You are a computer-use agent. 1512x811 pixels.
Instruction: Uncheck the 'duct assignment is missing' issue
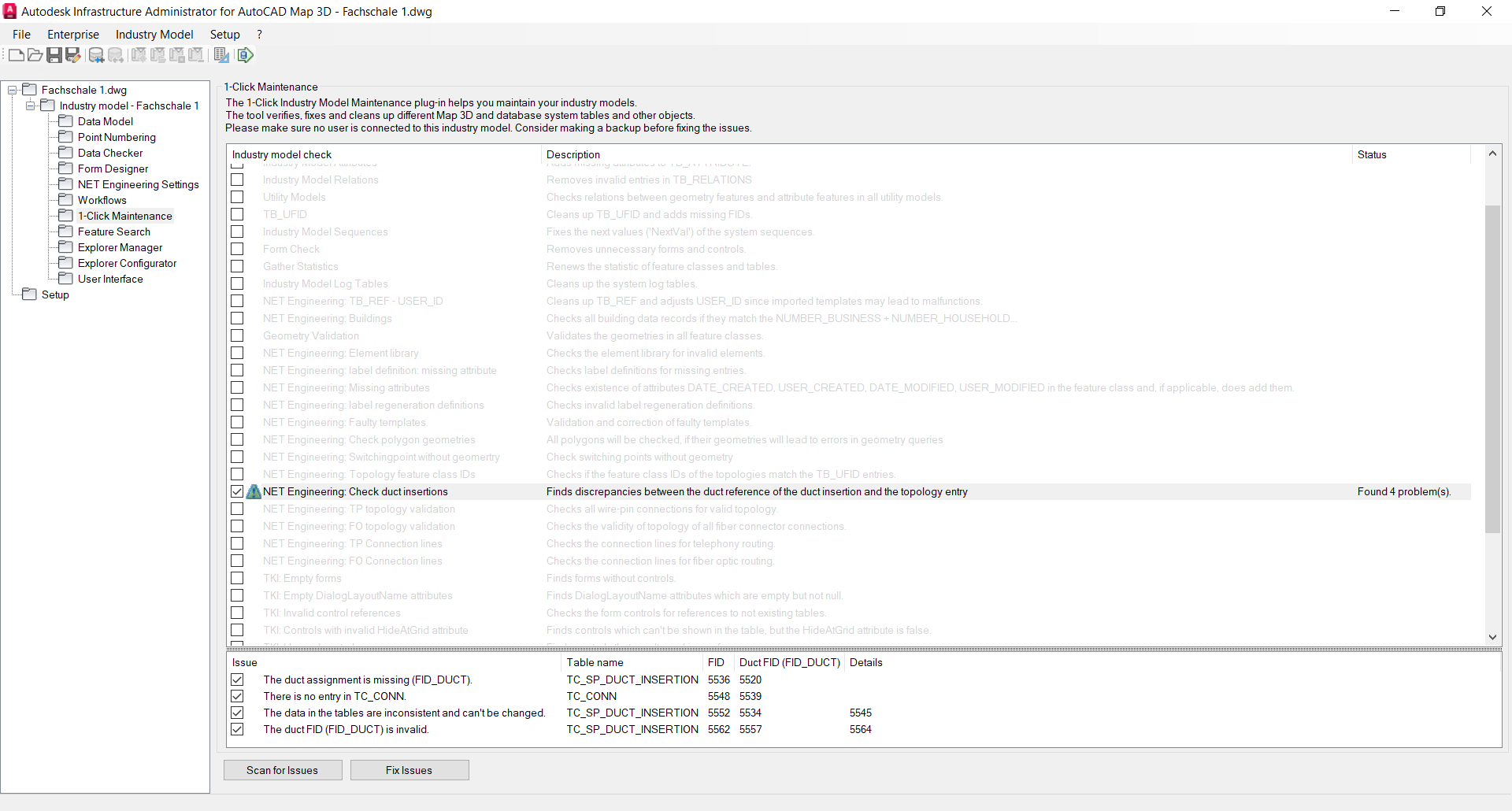point(237,680)
